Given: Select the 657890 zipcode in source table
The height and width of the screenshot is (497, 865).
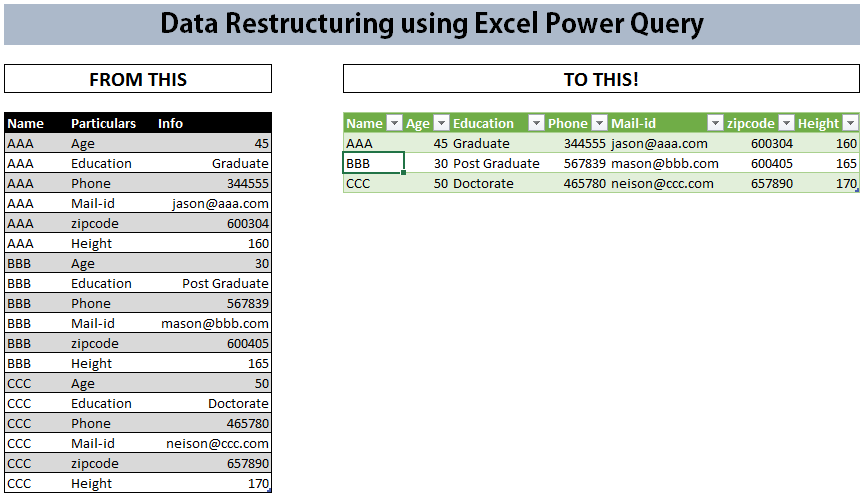Looking at the screenshot, I should pyautogui.click(x=248, y=463).
